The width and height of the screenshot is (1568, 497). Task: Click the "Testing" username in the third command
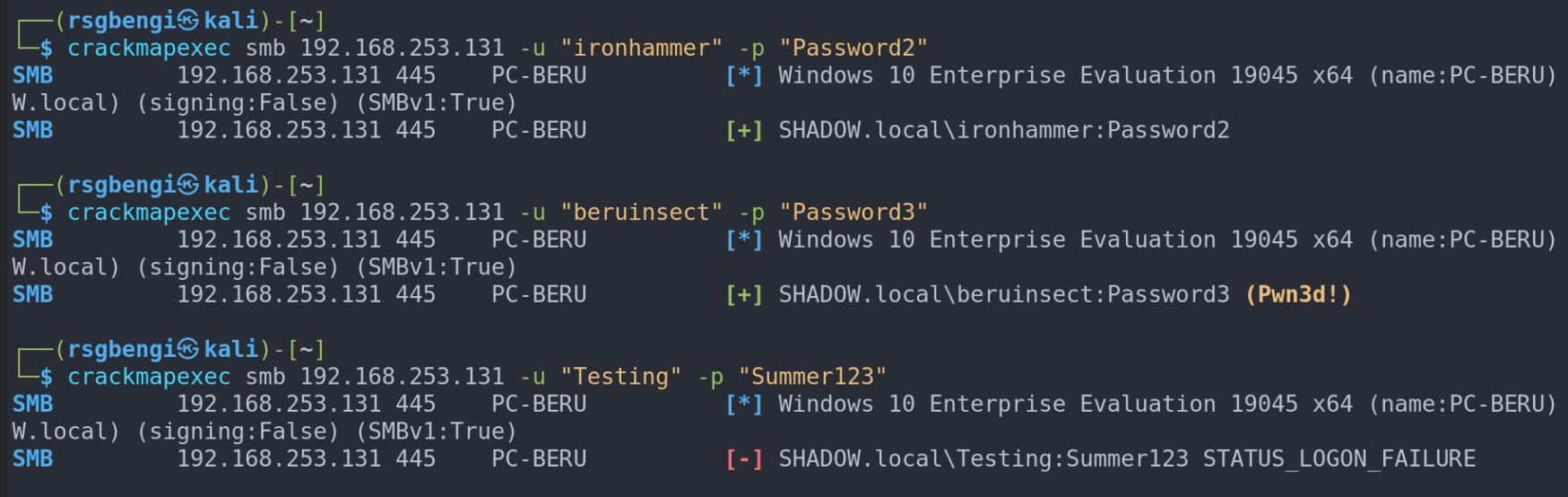620,377
